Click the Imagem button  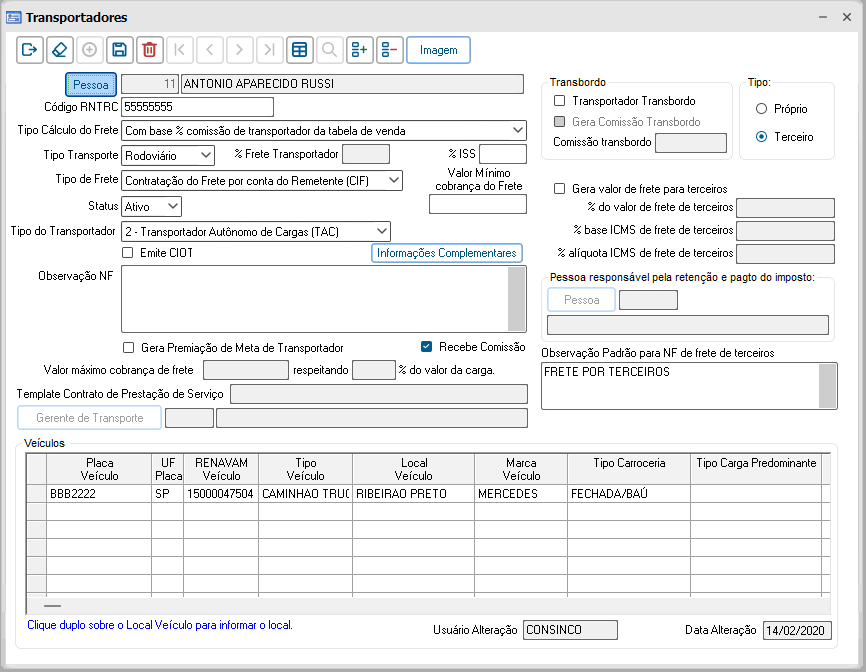pos(438,50)
